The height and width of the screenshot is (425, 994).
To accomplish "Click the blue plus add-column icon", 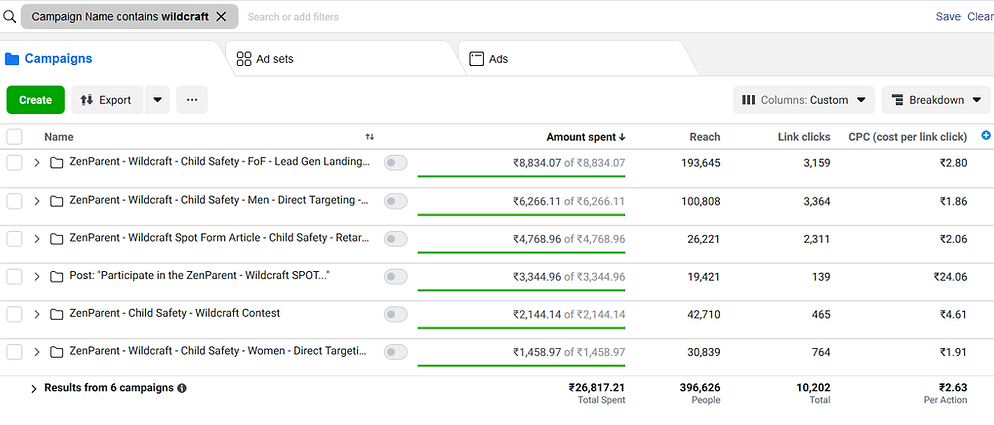I will pos(986,136).
